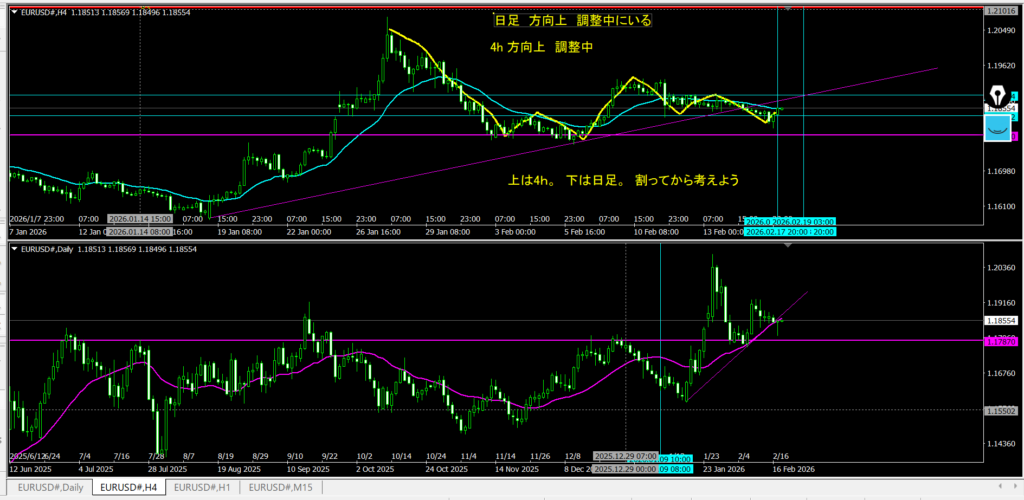Click the 1.21016 price label at top
The image size is (1024, 500).
(1001, 10)
